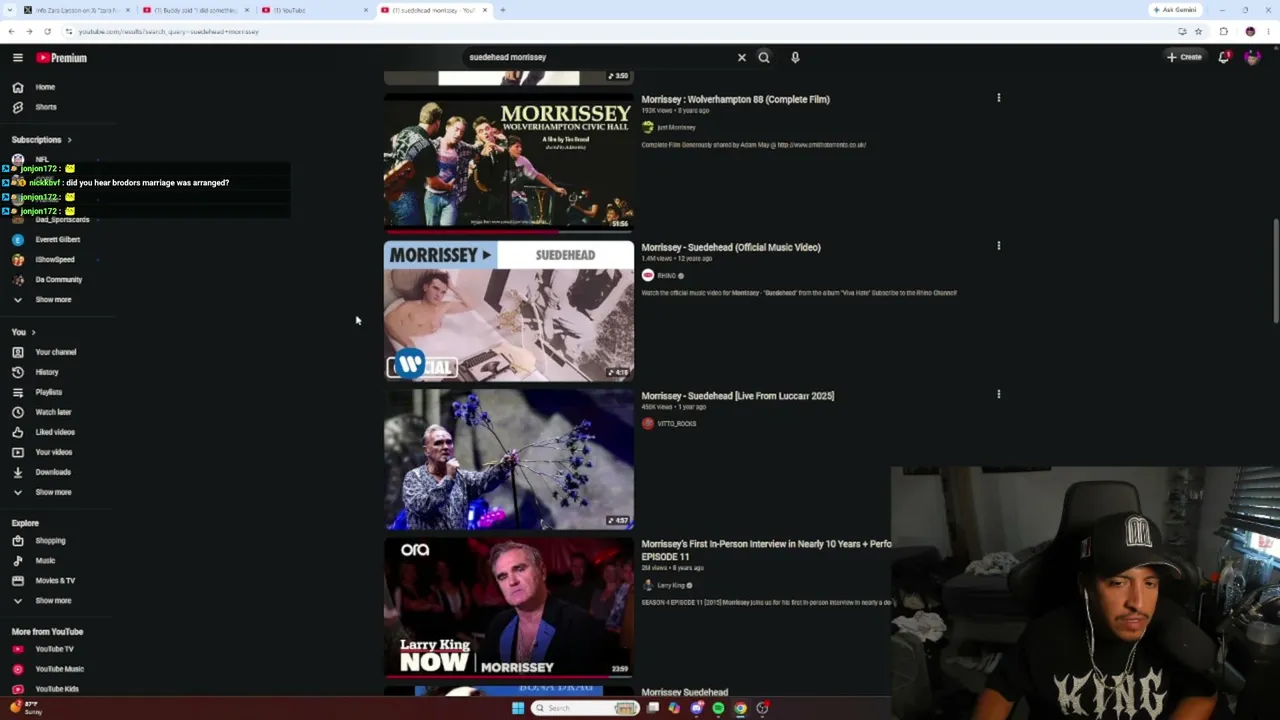
Task: Open Playlists in the sidebar
Action: (48, 392)
